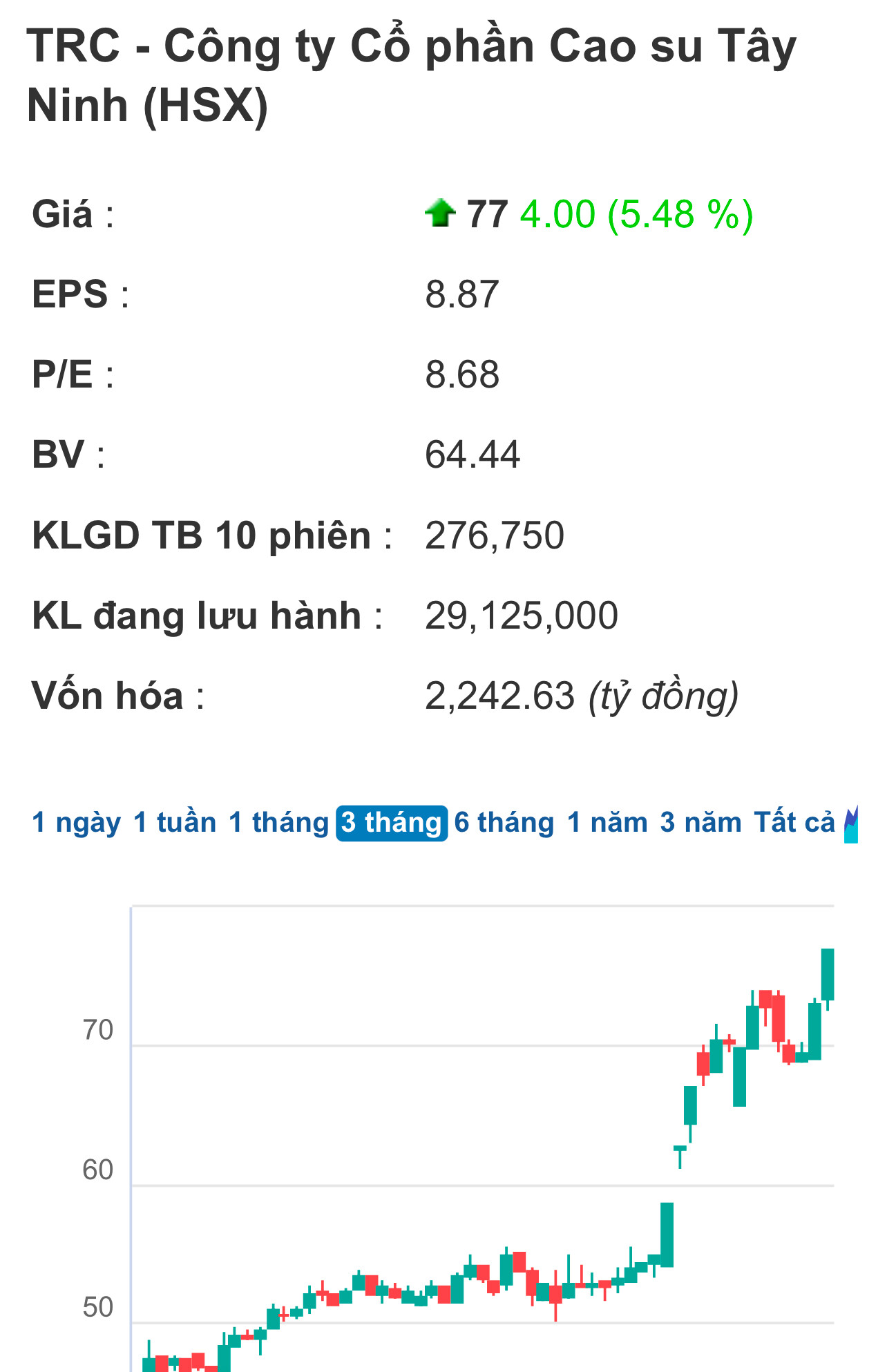Tap the green 4.00 (5.48 %) change
The width and height of the screenshot is (887, 1372).
(x=636, y=214)
